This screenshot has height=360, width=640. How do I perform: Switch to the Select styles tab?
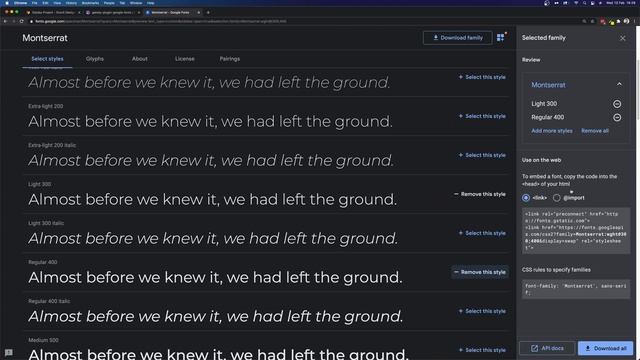pos(47,59)
